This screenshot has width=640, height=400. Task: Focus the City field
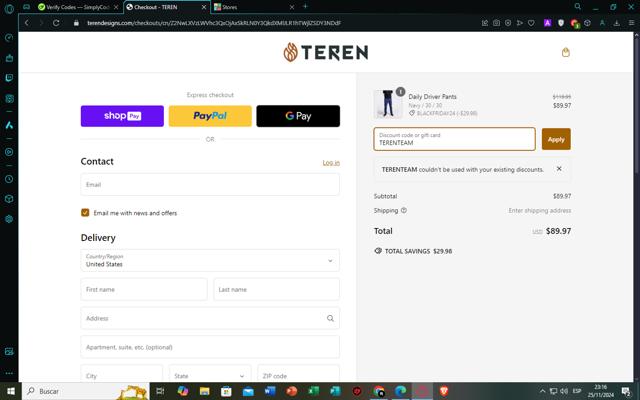click(x=122, y=376)
